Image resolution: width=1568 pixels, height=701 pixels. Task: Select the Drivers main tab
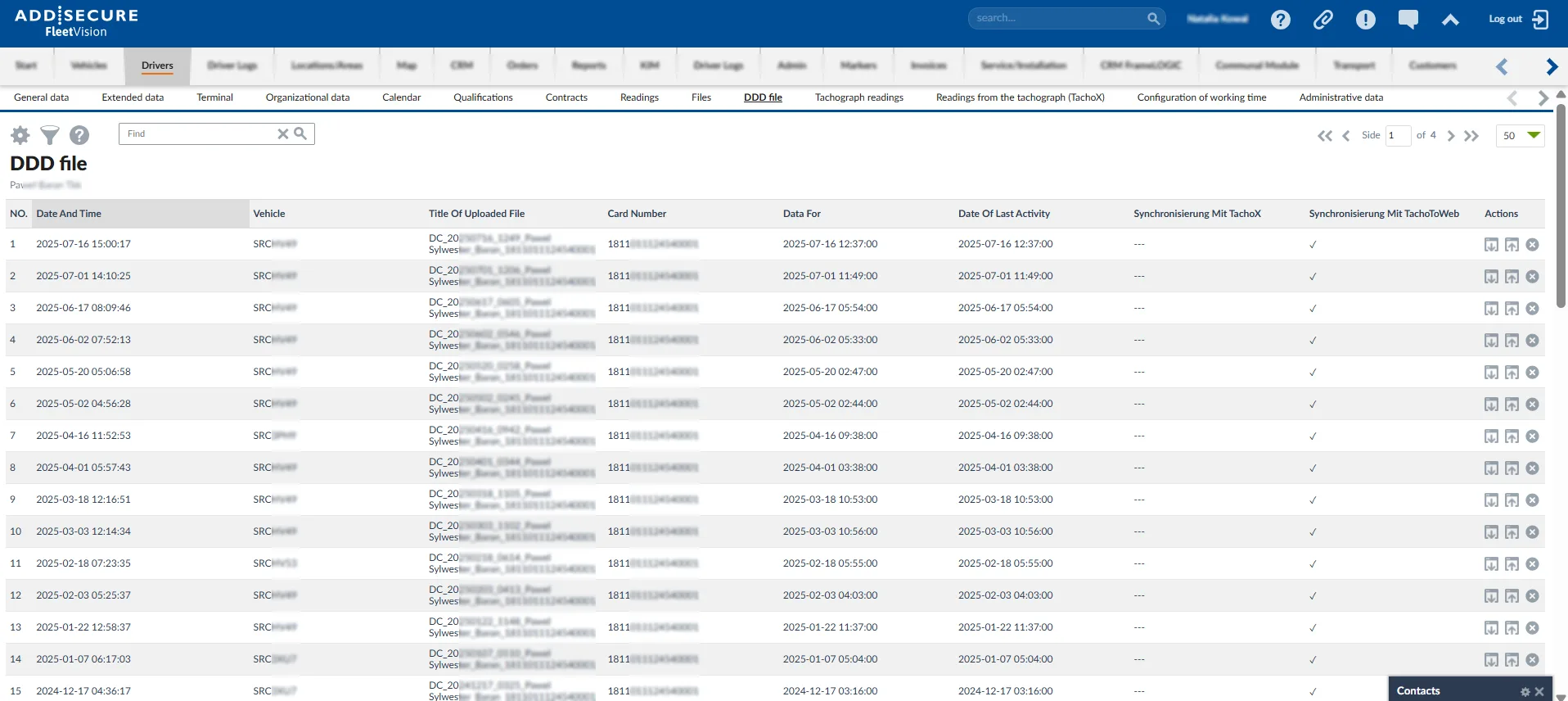157,66
